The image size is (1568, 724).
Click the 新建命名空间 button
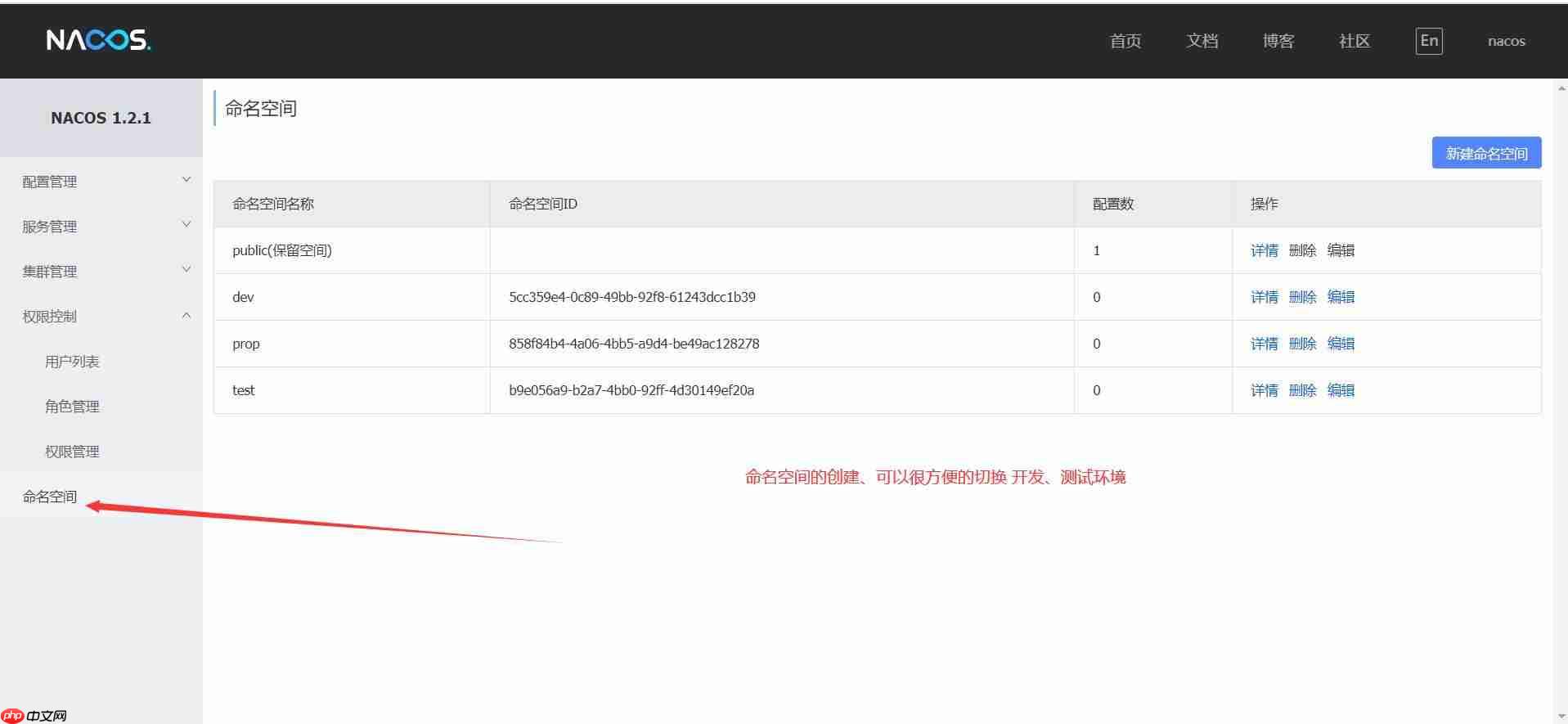tap(1486, 153)
